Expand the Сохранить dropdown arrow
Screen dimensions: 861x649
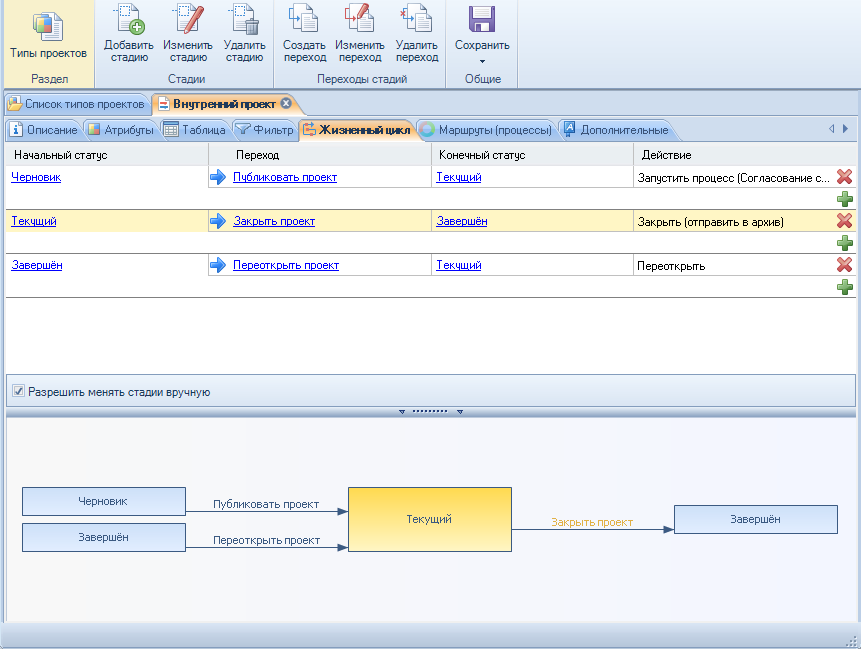482,61
